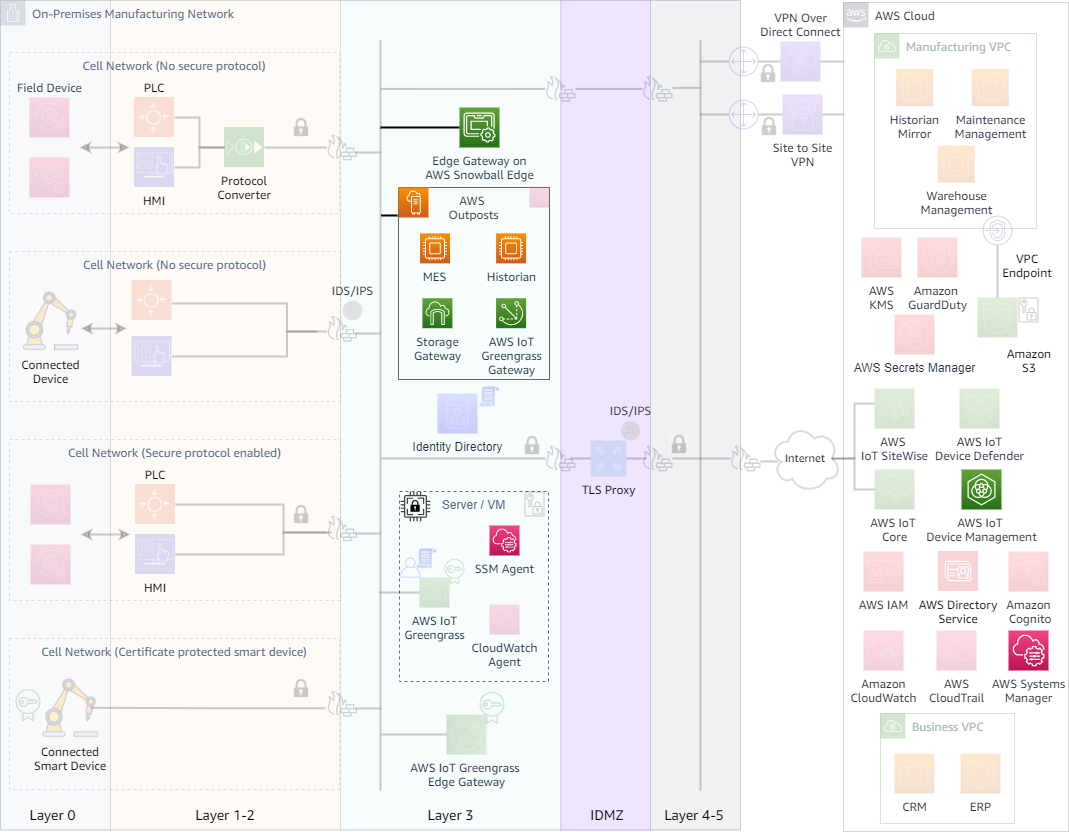
Task: Click the CloudWatch Agent icon
Action: pyautogui.click(x=505, y=619)
